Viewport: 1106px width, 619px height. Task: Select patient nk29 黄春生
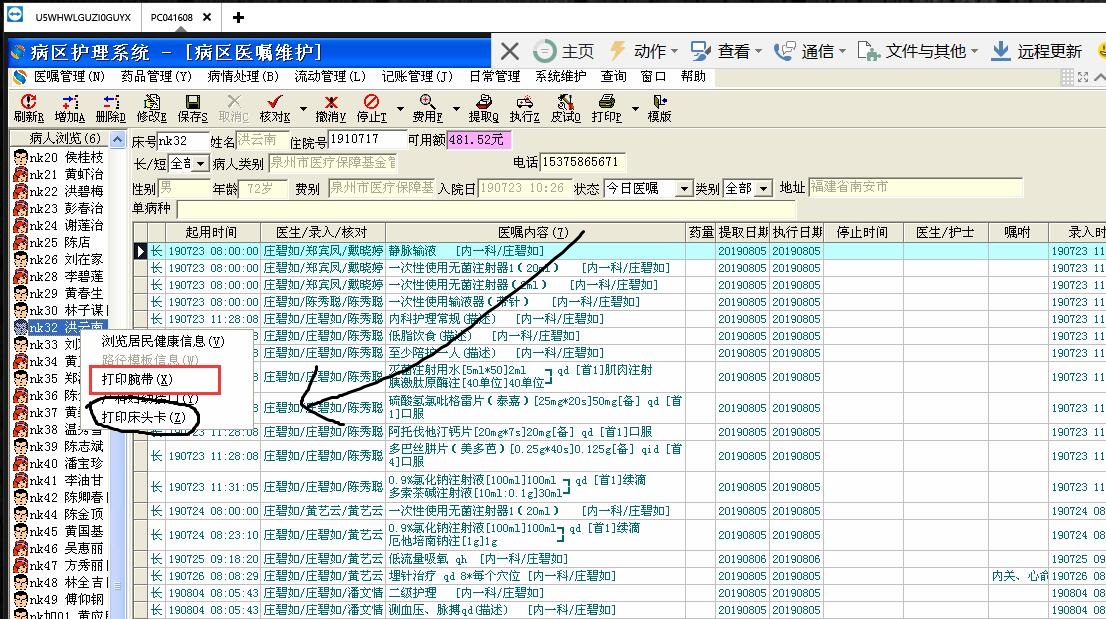(59, 293)
